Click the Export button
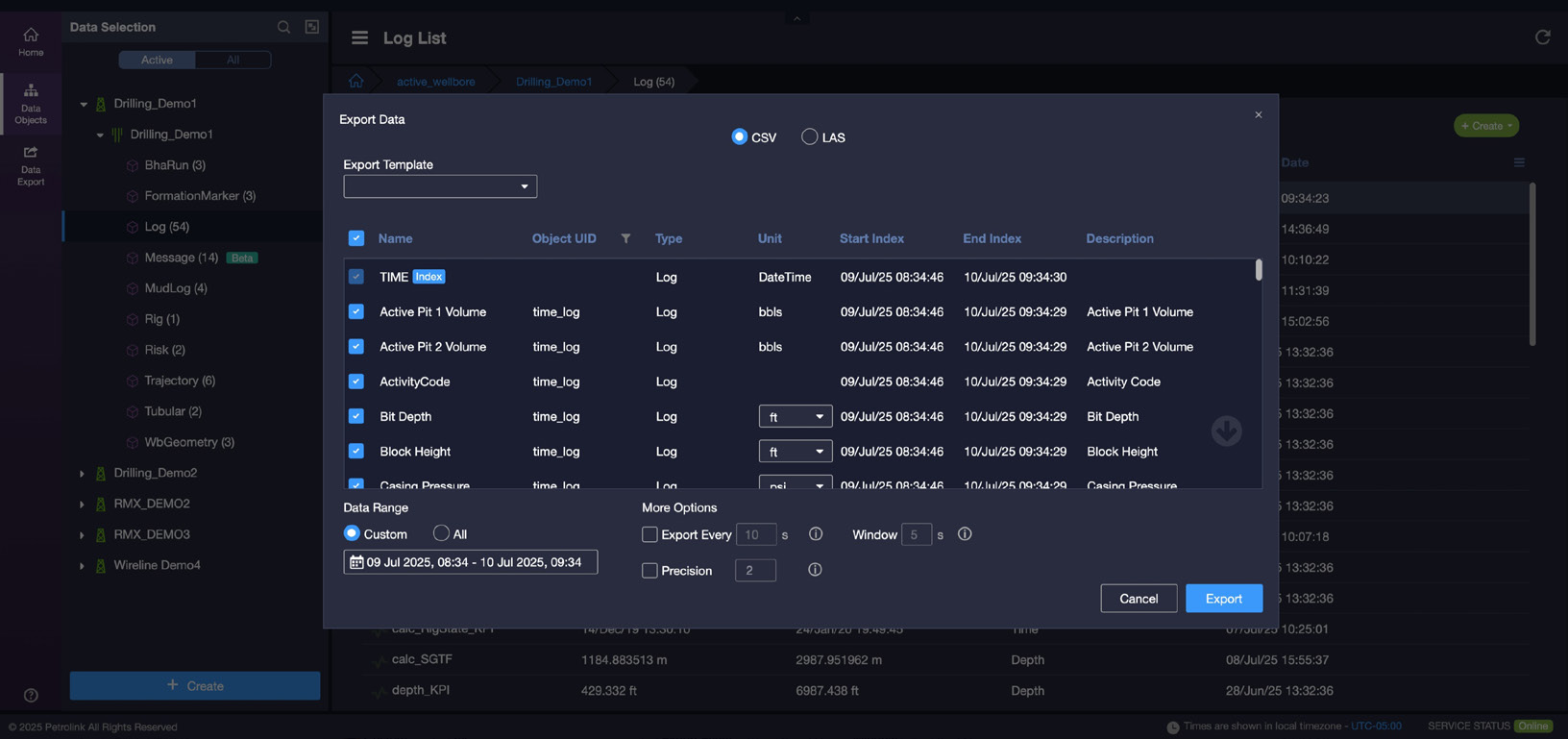 [x=1223, y=599]
